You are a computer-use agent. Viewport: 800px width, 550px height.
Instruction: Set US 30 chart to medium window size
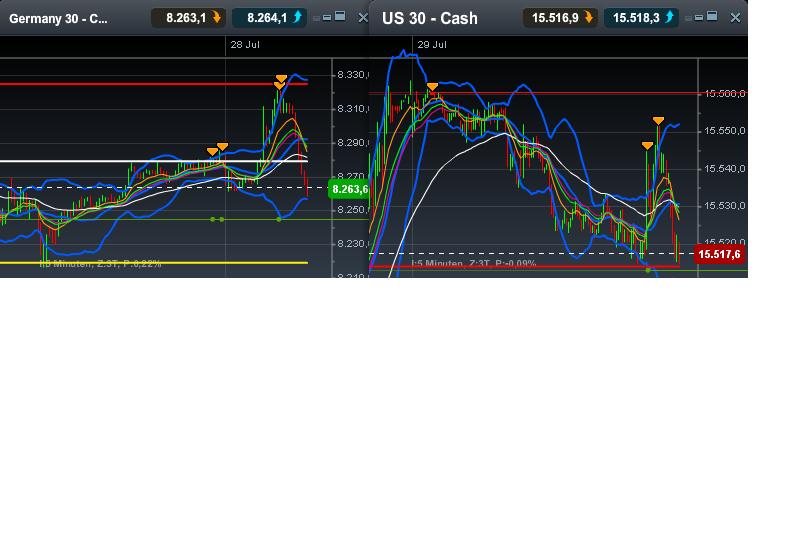699,17
